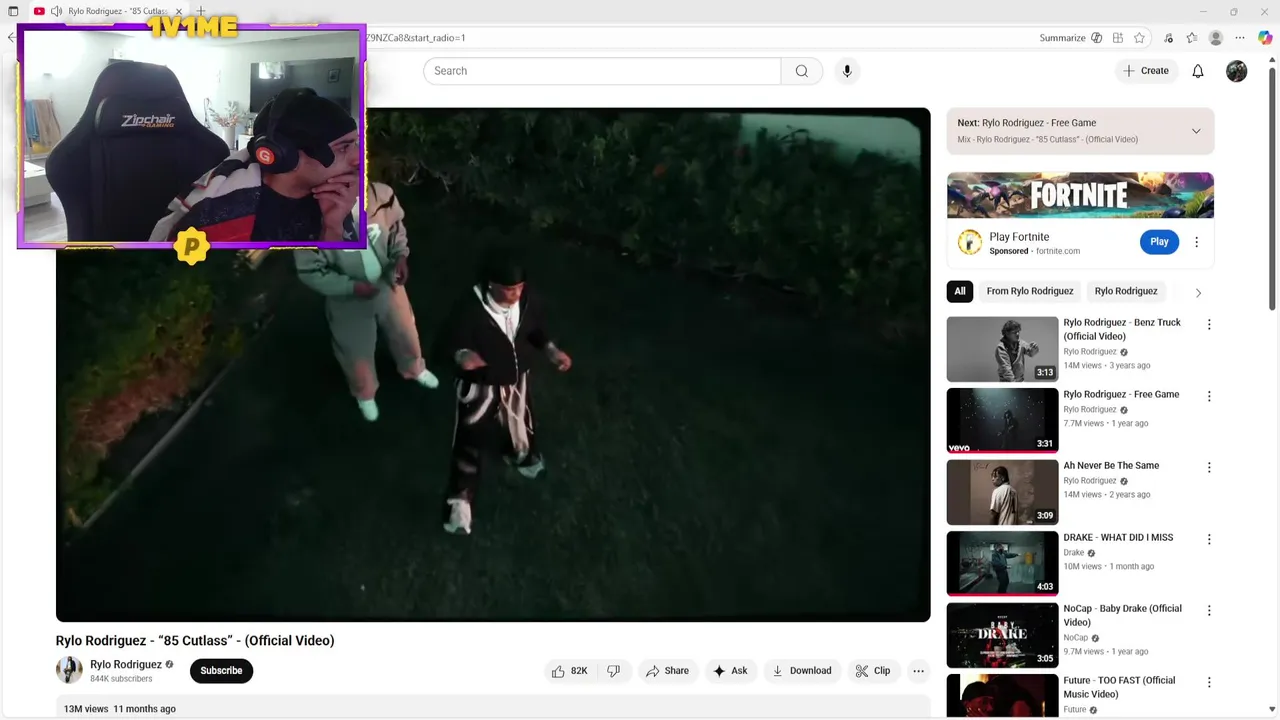Open title Rylo Rodriguez - Benz Truck (Official Video)
Screen dimensions: 1280x720
click(1122, 329)
